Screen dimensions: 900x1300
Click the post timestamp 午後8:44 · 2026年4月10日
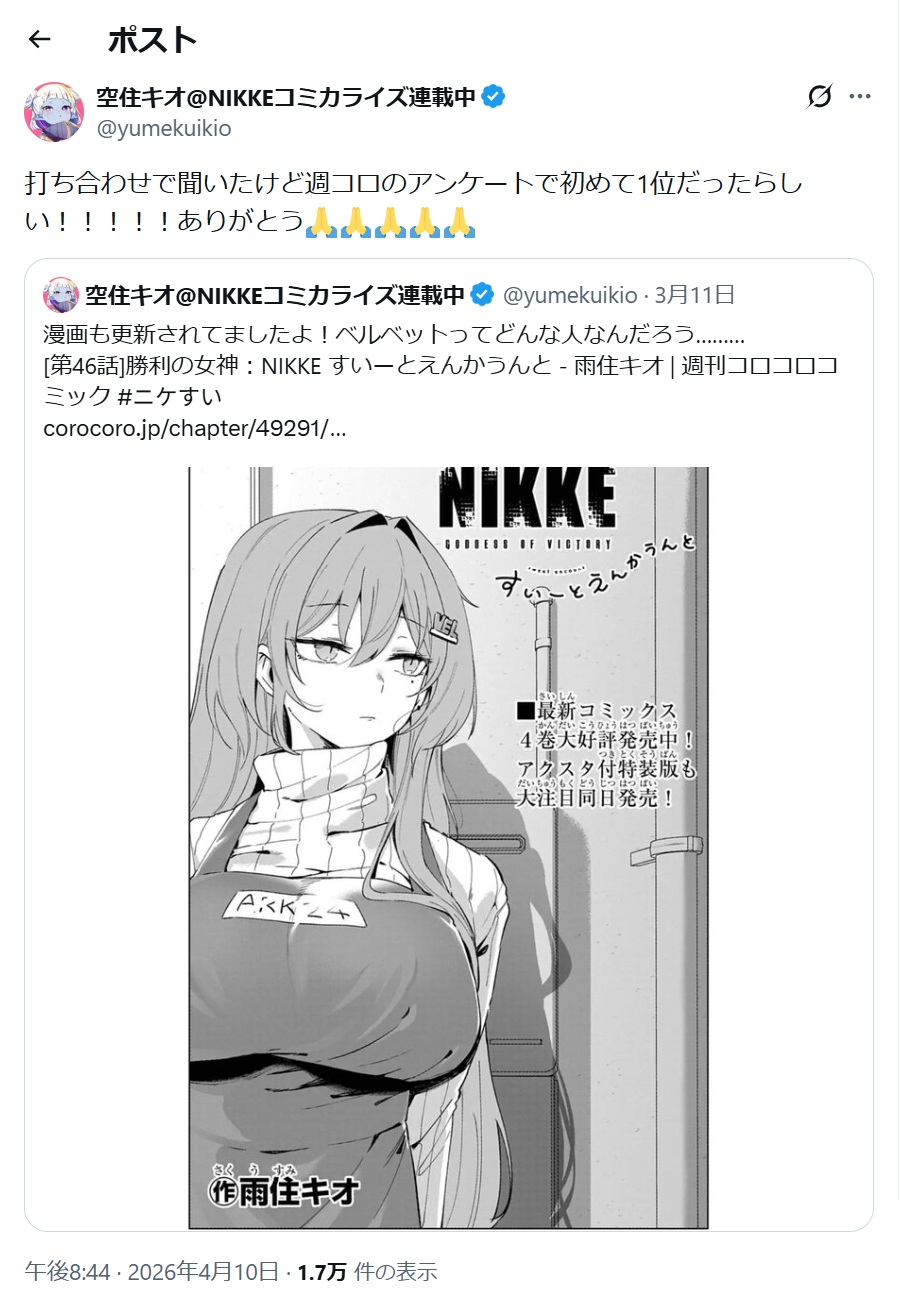pyautogui.click(x=152, y=1272)
